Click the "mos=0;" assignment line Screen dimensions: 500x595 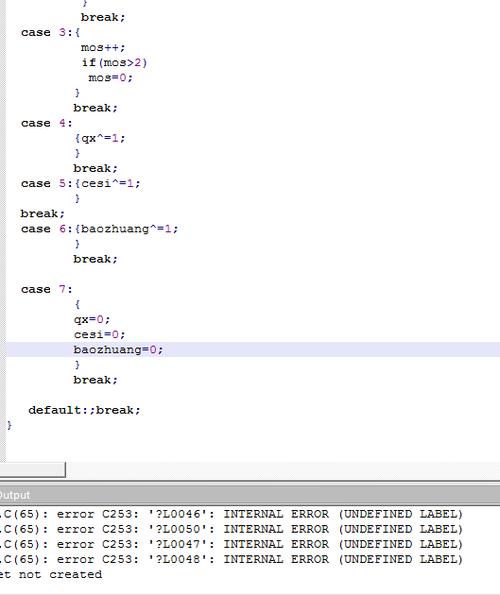[x=110, y=77]
